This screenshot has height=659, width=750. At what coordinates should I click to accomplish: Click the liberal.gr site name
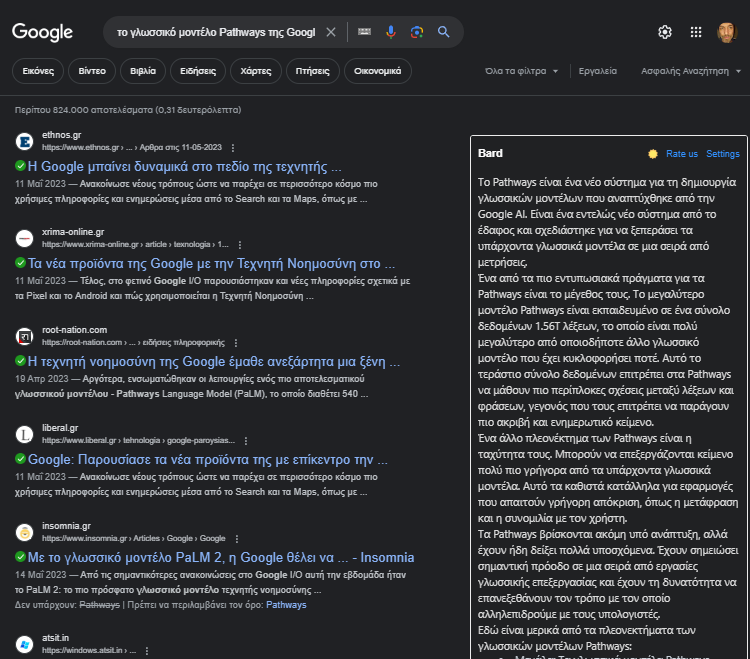point(60,428)
